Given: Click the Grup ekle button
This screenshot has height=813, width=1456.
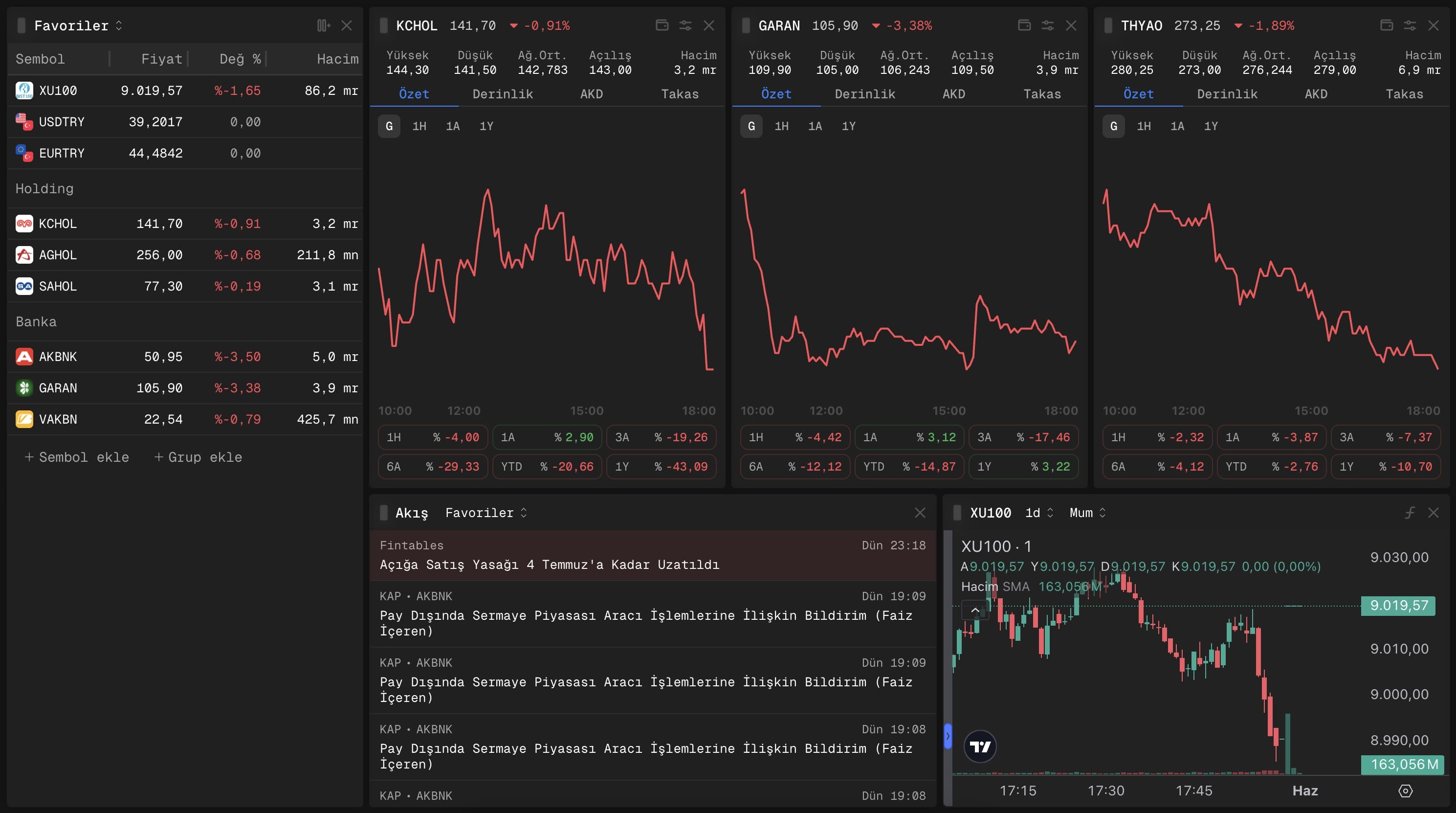Looking at the screenshot, I should [x=198, y=457].
